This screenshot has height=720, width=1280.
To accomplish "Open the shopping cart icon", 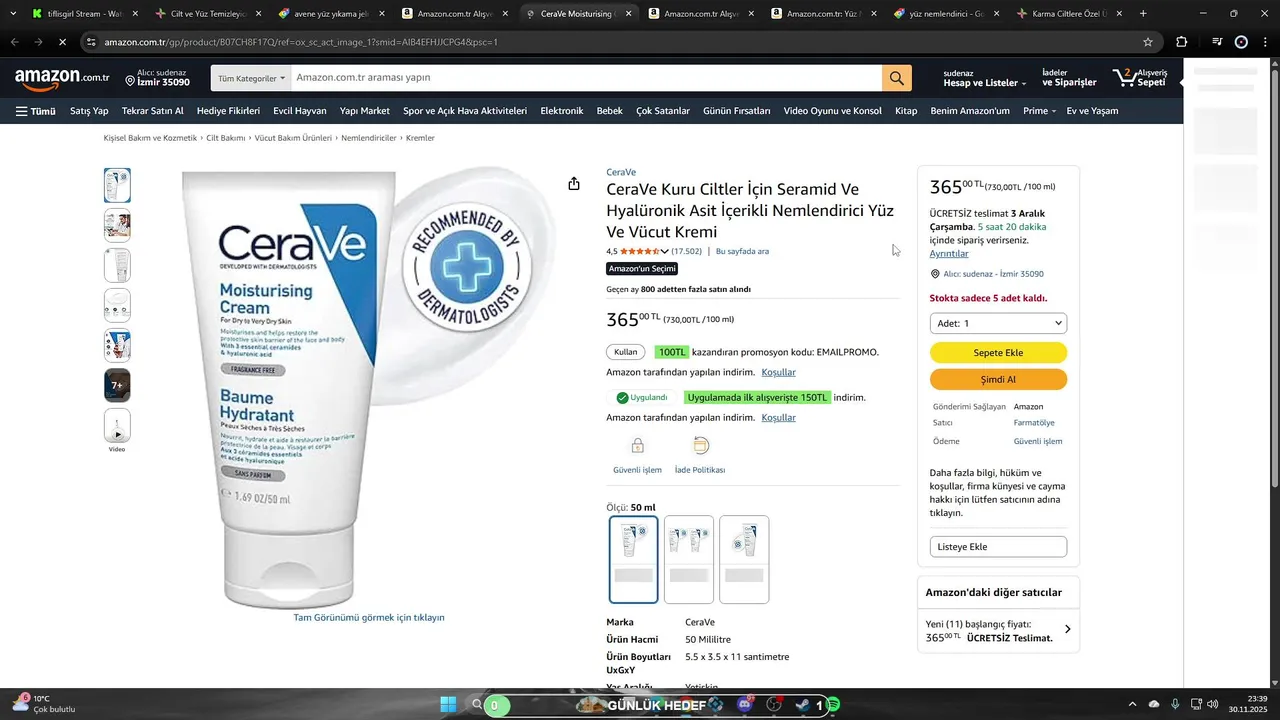I will click(1140, 78).
